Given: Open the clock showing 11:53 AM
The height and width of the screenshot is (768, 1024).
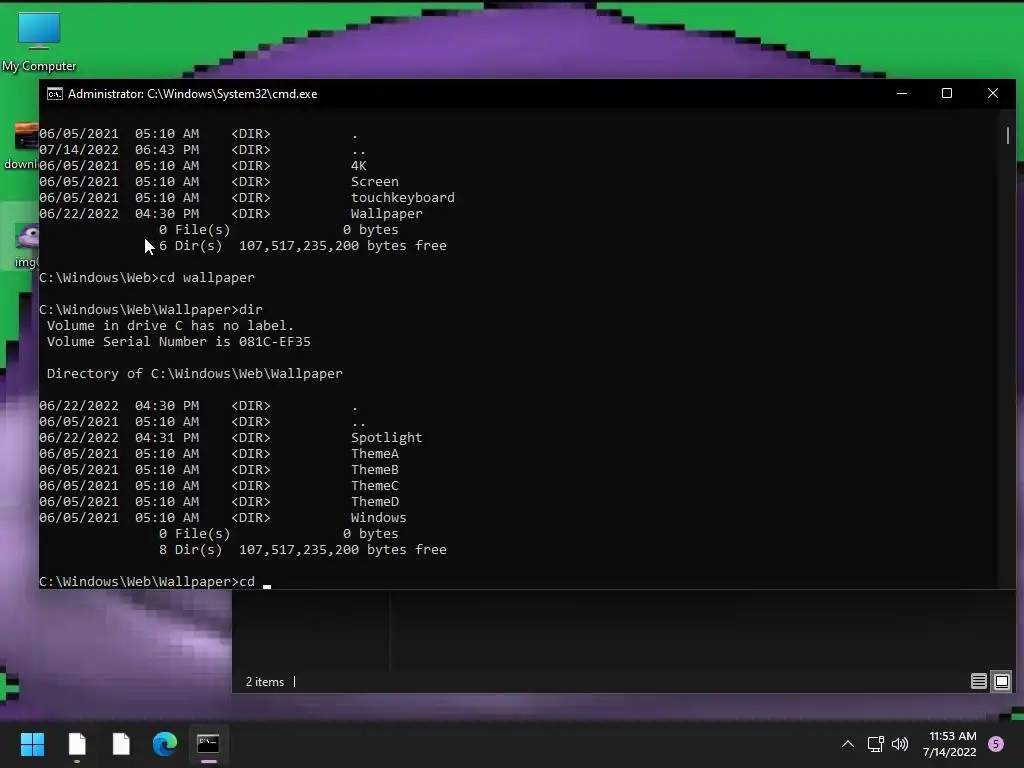Looking at the screenshot, I should [x=950, y=744].
